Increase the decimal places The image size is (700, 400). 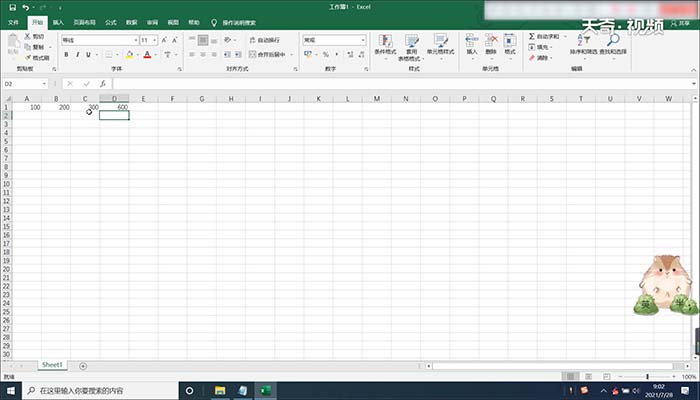coord(350,54)
